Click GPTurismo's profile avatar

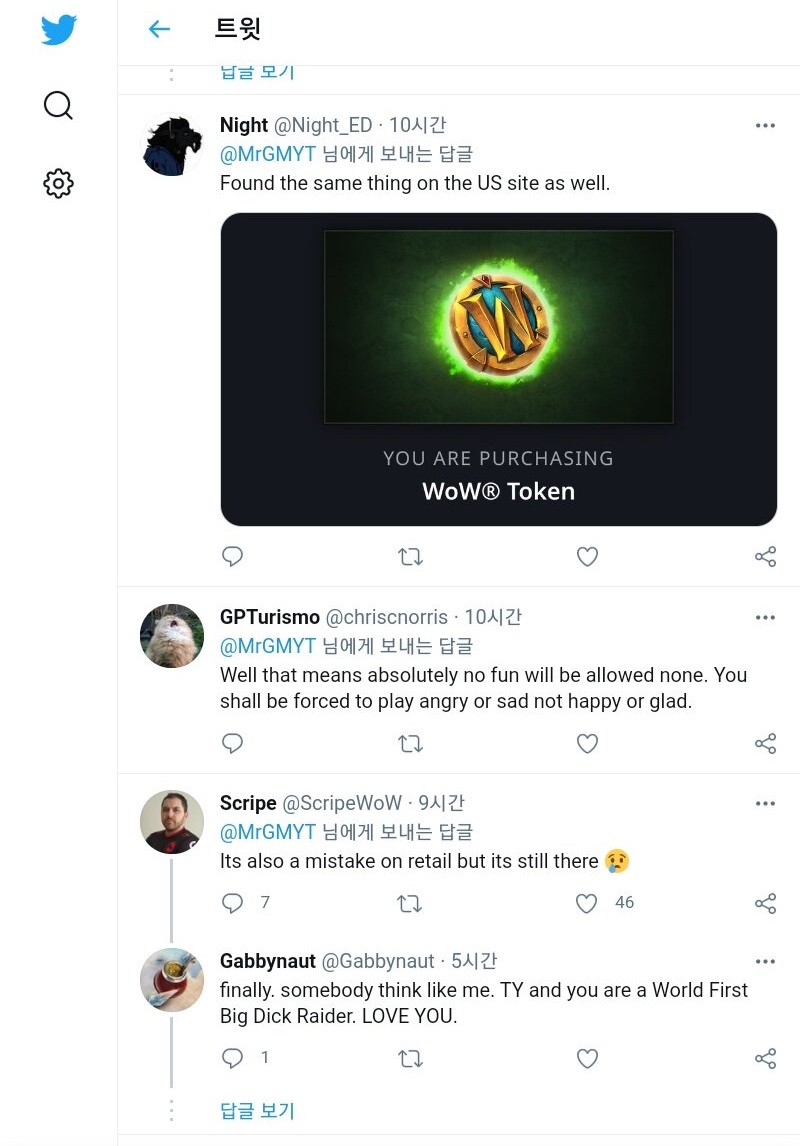coord(172,636)
